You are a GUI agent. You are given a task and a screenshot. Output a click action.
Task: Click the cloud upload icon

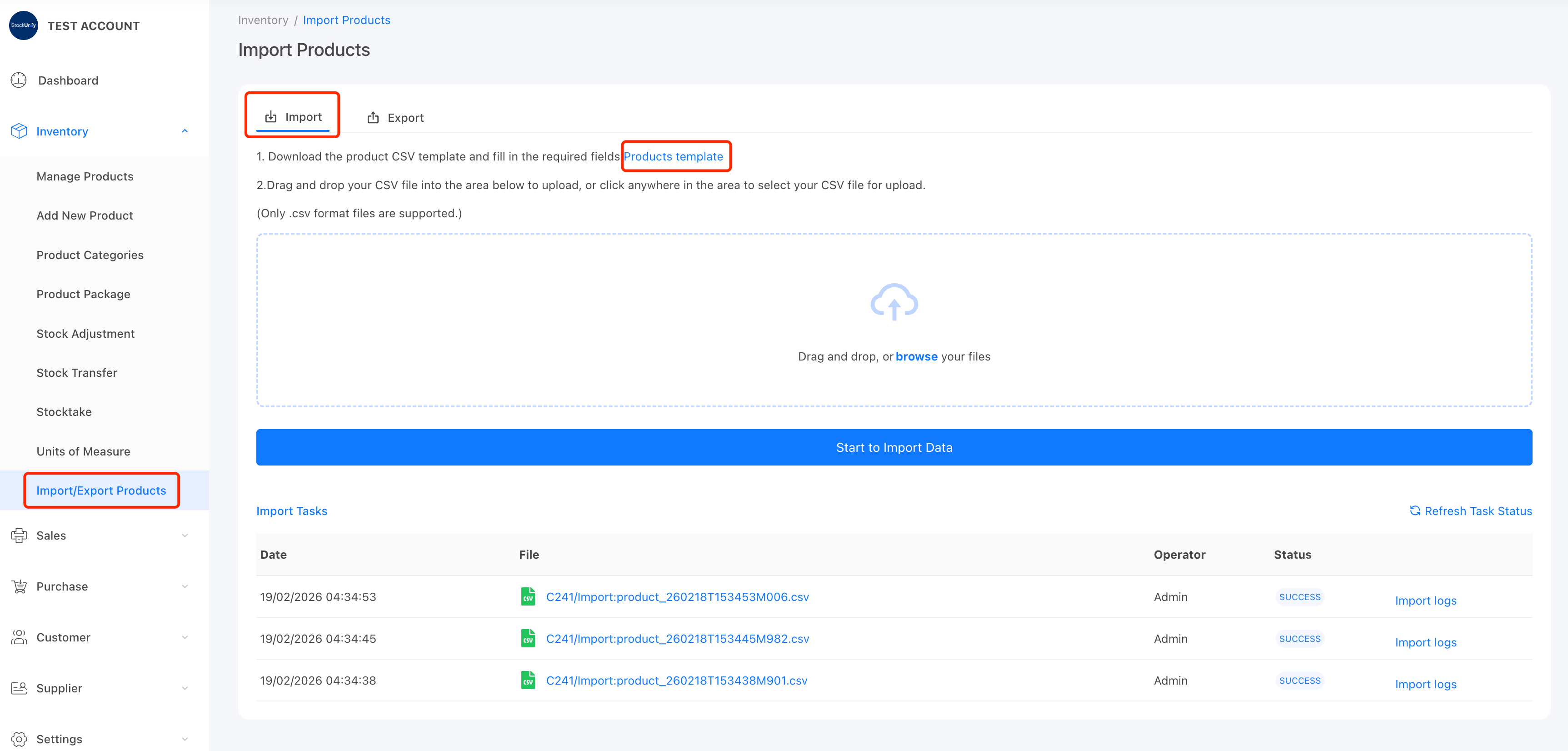coord(894,301)
